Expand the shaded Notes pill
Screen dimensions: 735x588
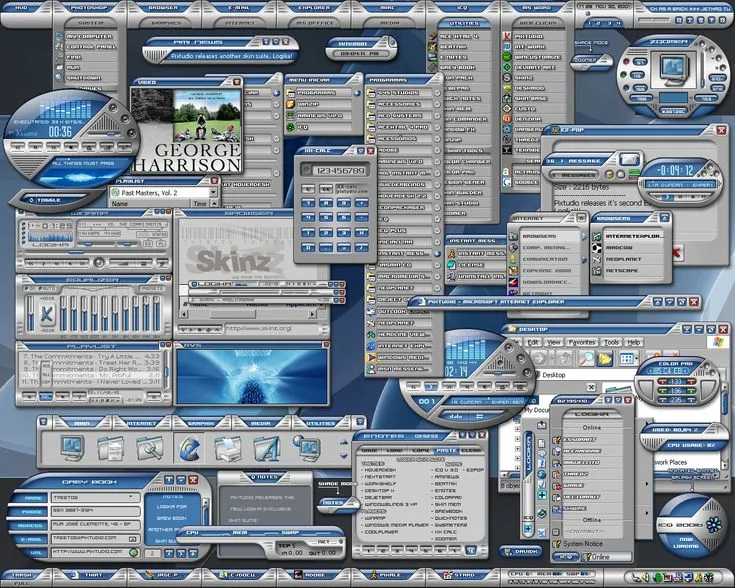(x=336, y=503)
